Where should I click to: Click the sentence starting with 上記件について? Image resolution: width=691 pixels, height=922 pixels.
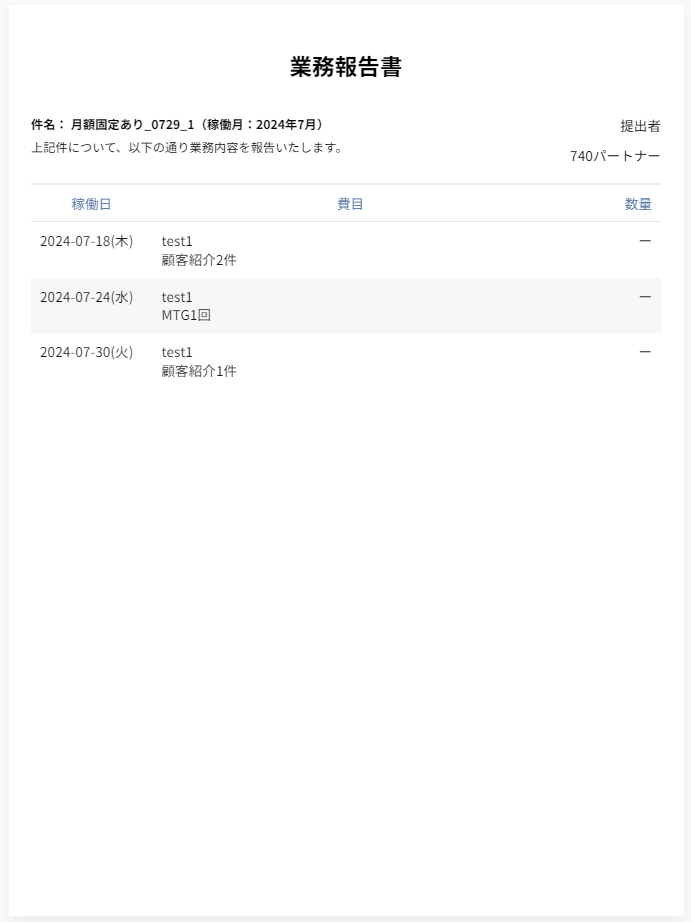tap(187, 148)
